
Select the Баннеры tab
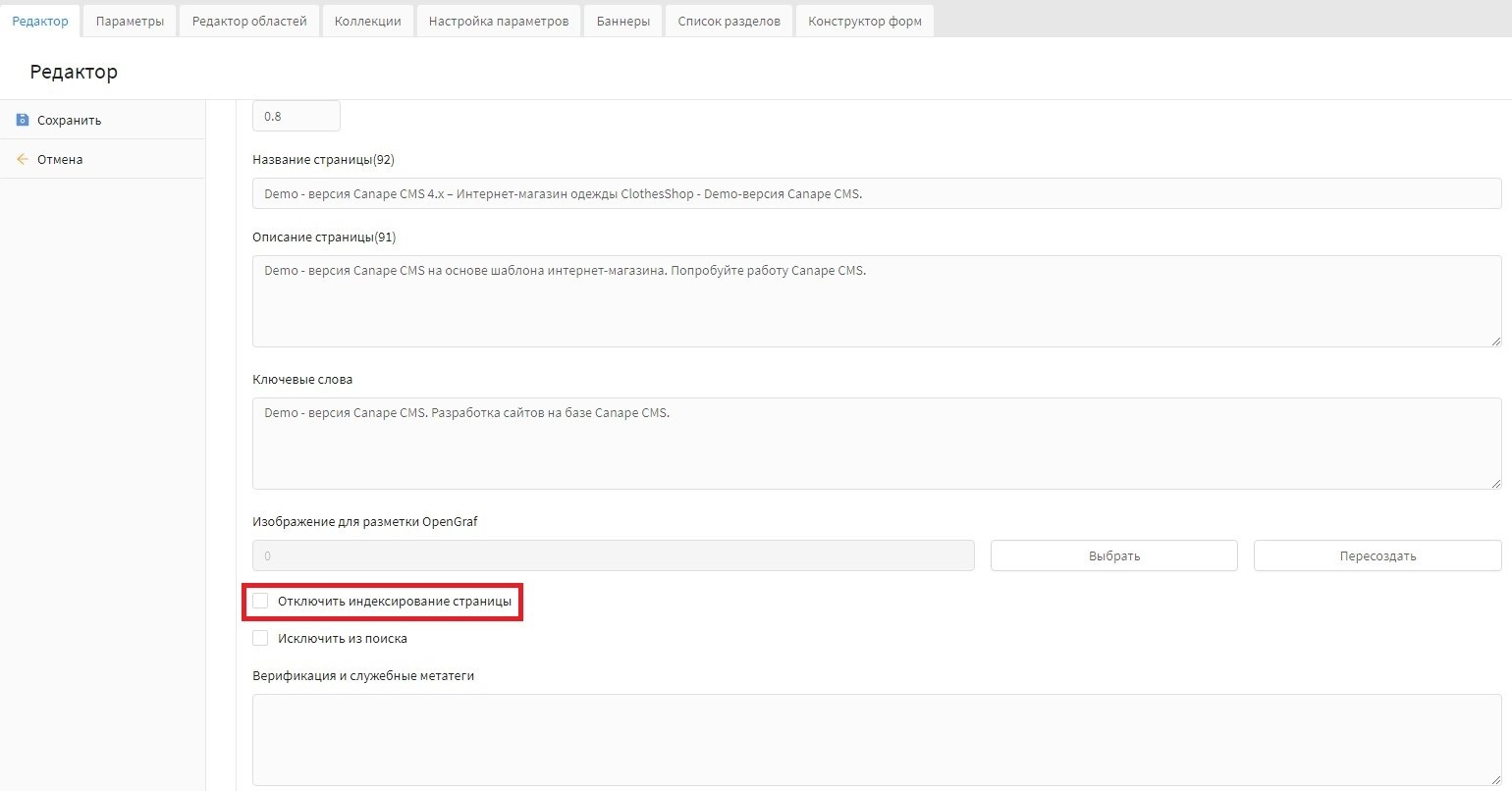point(622,21)
